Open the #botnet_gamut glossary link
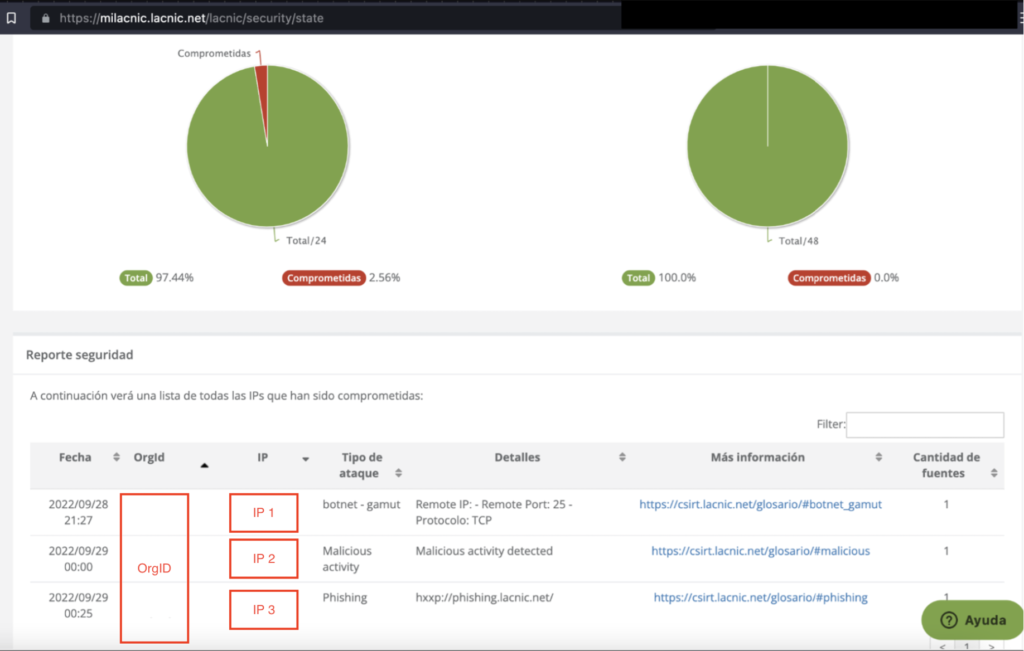 click(760, 505)
